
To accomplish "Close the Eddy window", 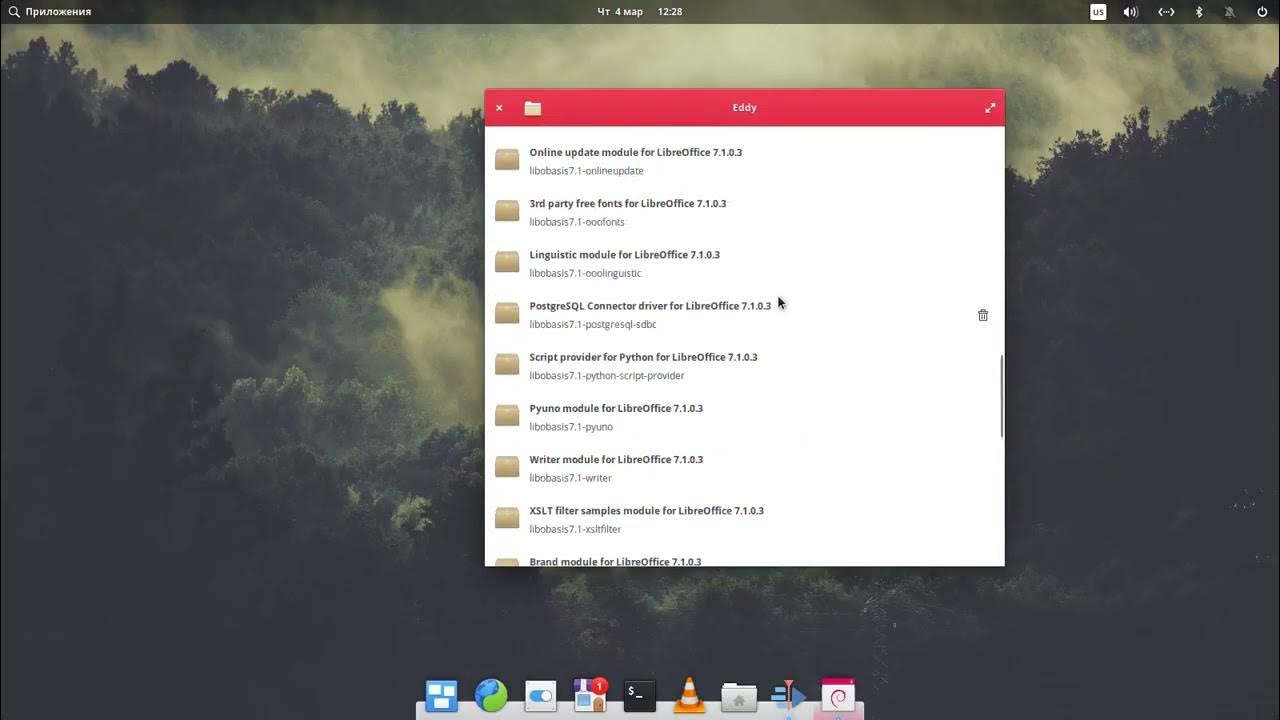I will [499, 108].
